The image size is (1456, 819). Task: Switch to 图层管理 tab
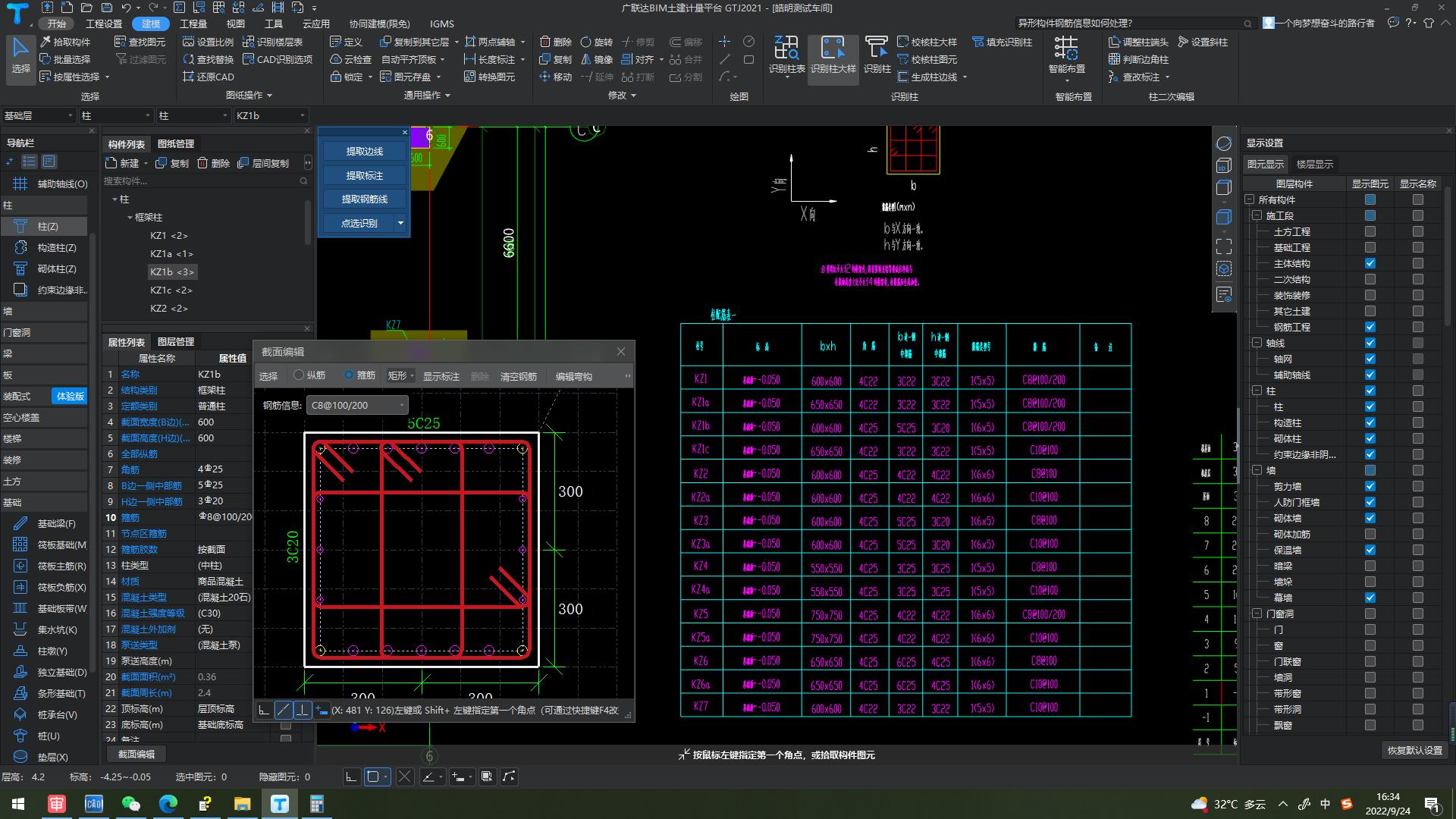[x=176, y=342]
